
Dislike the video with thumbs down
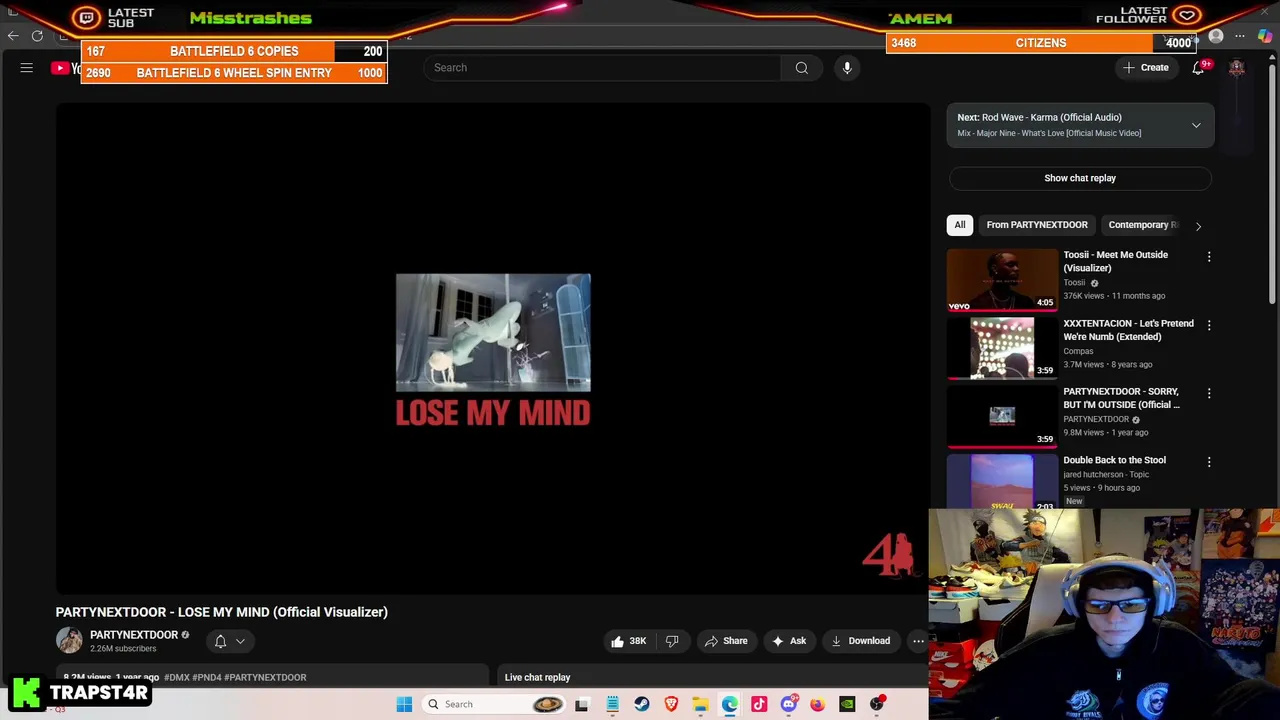[672, 641]
